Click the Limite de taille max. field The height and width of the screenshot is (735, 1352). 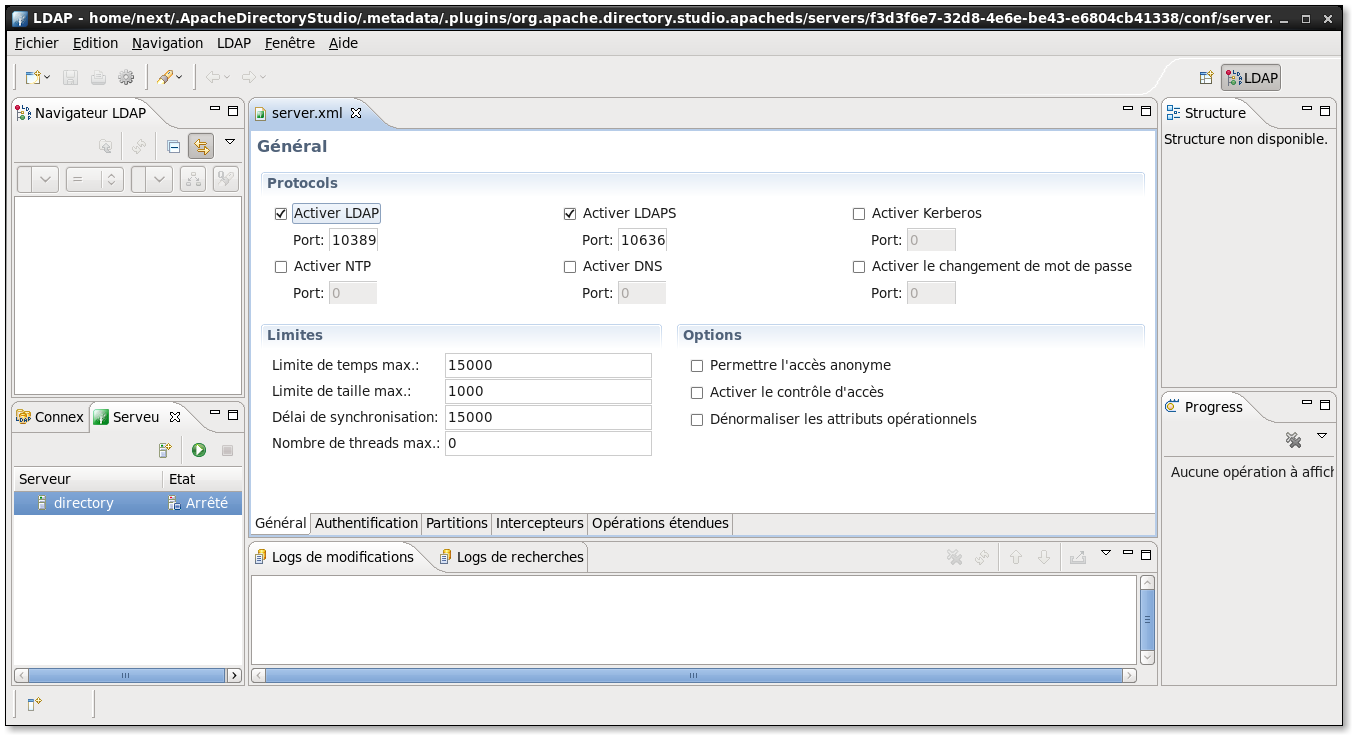coord(548,391)
